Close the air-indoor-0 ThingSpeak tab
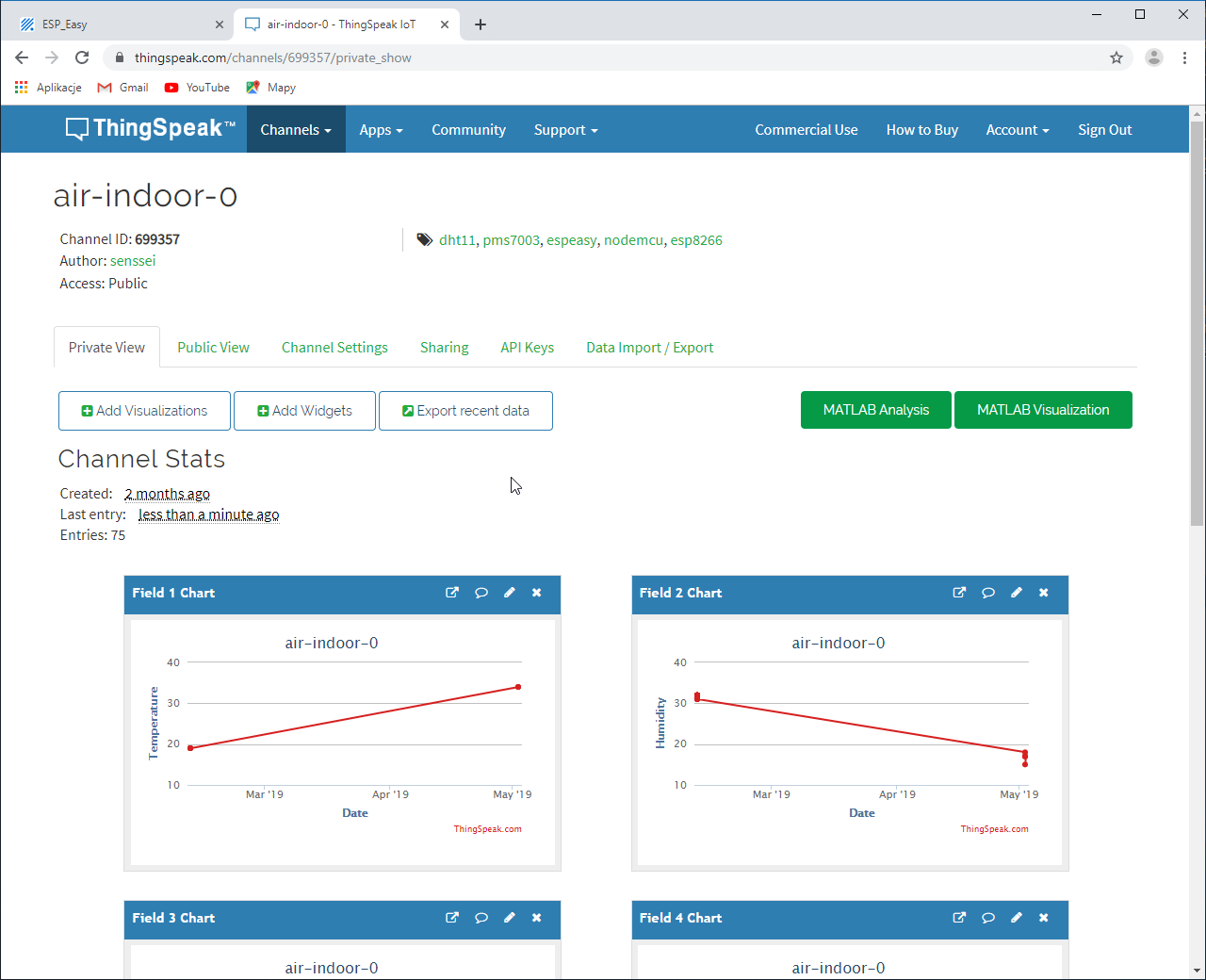Viewport: 1206px width, 980px height. point(445,24)
